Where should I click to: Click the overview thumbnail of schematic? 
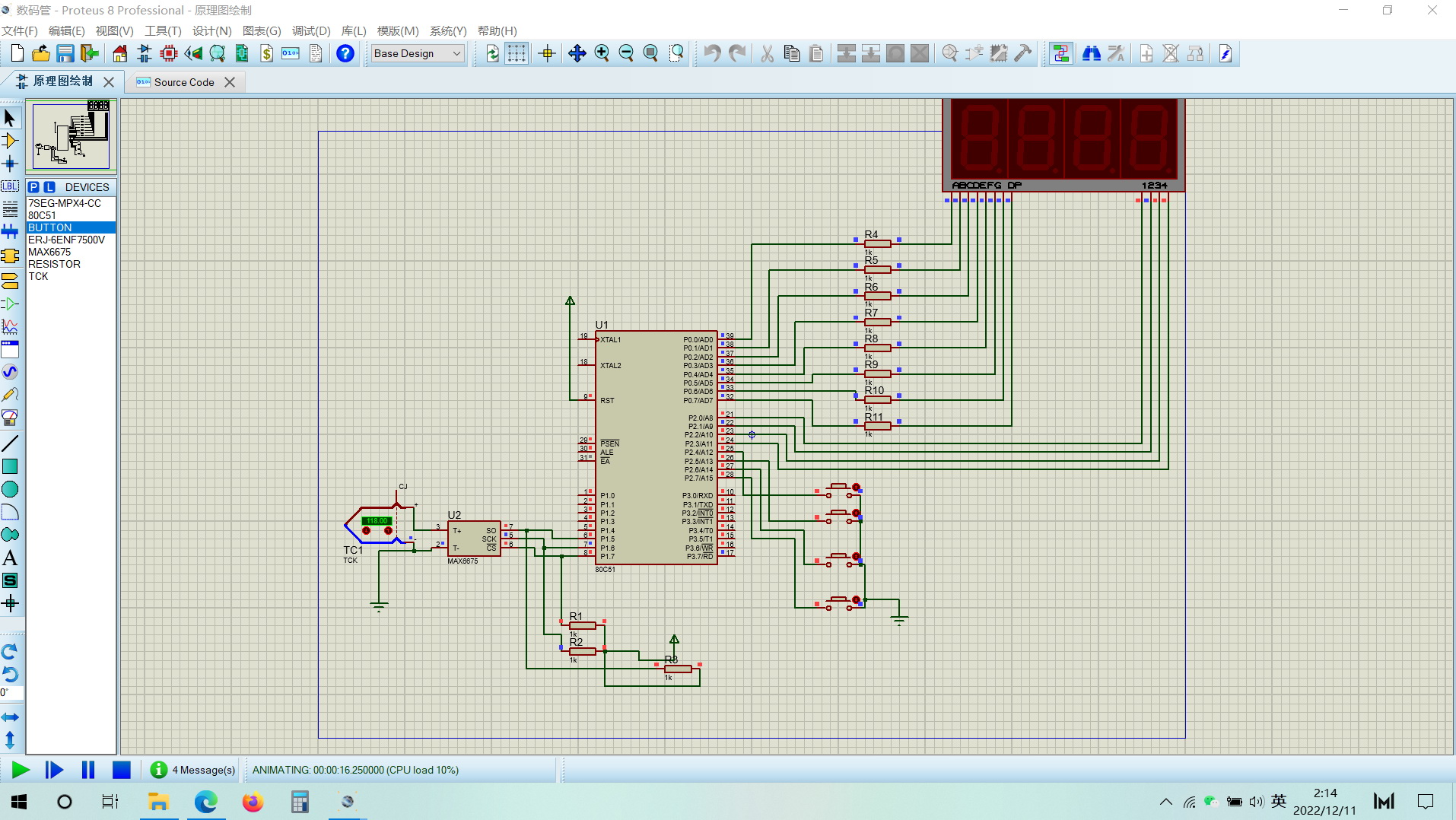click(x=71, y=135)
